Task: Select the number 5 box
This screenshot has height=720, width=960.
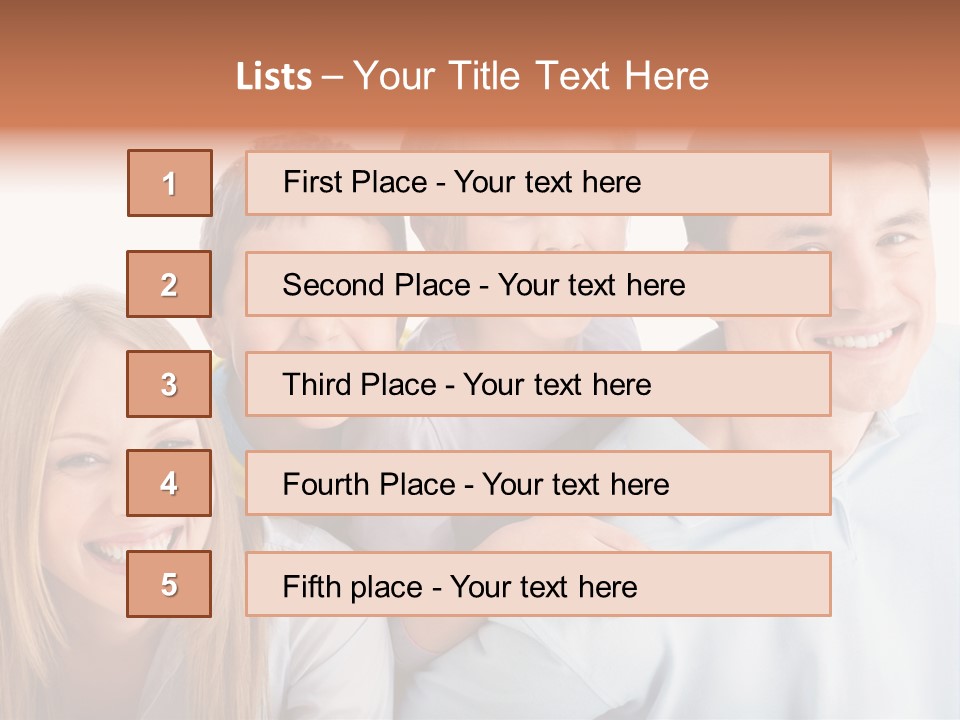Action: coord(169,584)
